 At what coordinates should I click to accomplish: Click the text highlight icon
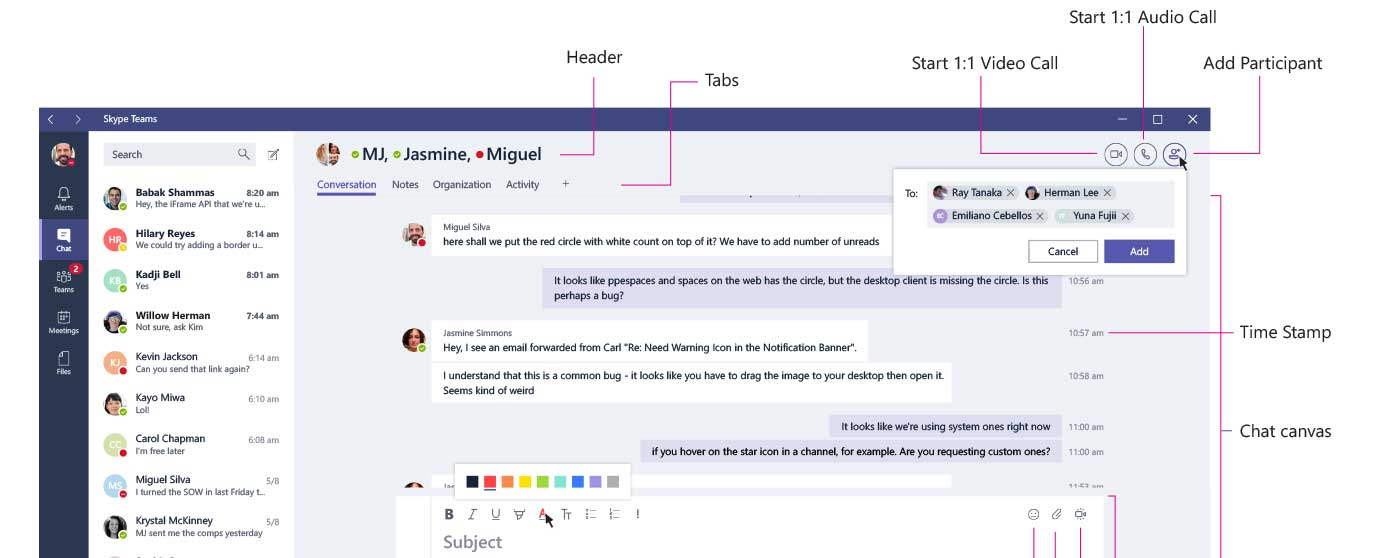(519, 514)
